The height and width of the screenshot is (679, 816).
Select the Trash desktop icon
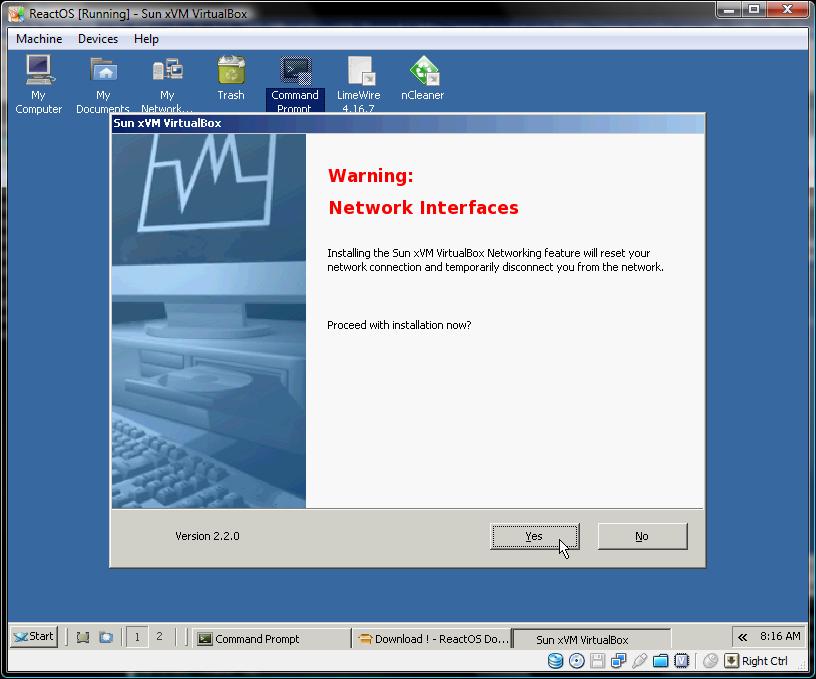pos(231,79)
